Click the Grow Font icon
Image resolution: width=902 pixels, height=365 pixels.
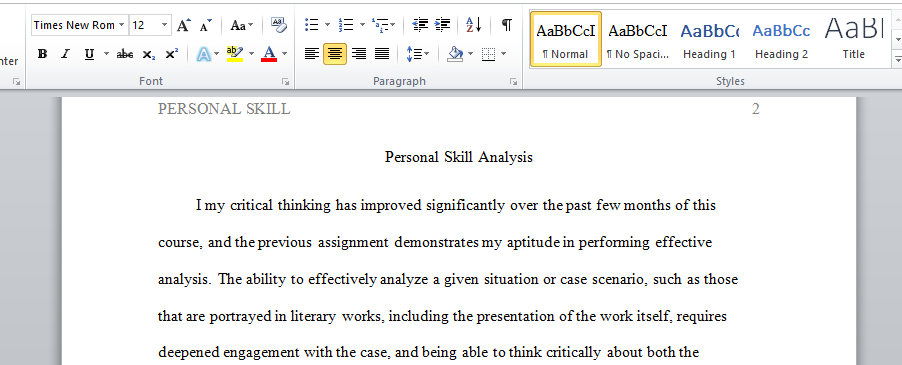183,25
